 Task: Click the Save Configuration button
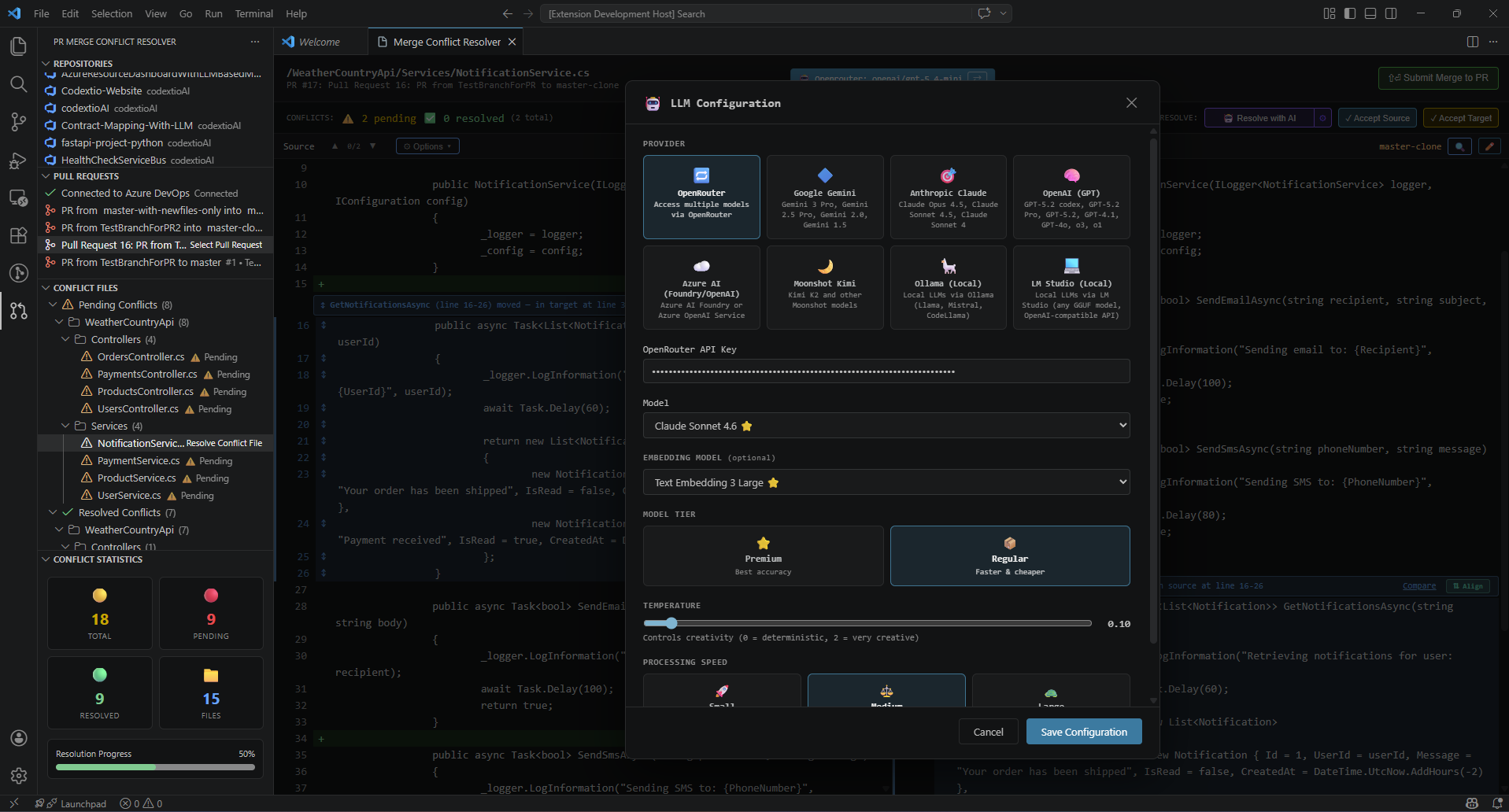[1084, 732]
